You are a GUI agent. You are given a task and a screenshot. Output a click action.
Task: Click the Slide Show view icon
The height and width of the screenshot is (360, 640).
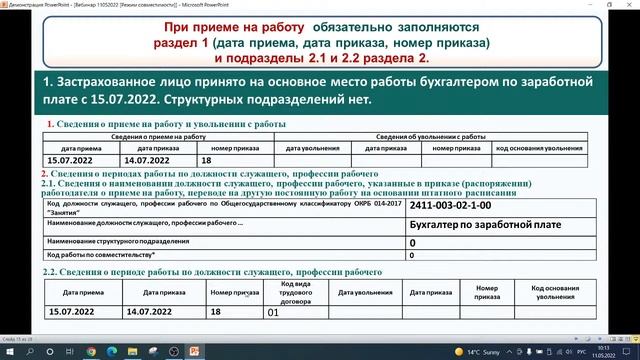click(636, 339)
